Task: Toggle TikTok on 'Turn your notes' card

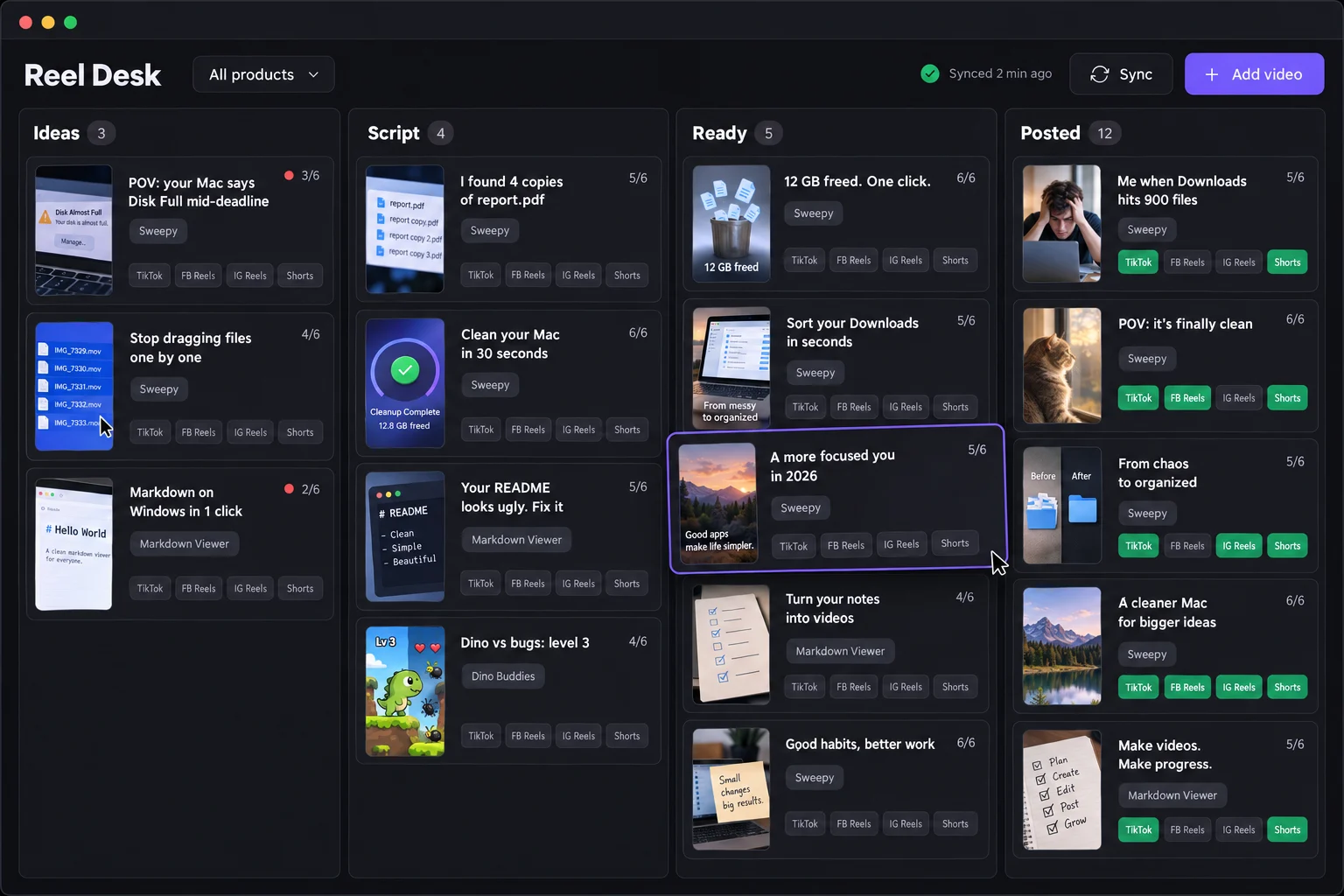Action: click(805, 687)
